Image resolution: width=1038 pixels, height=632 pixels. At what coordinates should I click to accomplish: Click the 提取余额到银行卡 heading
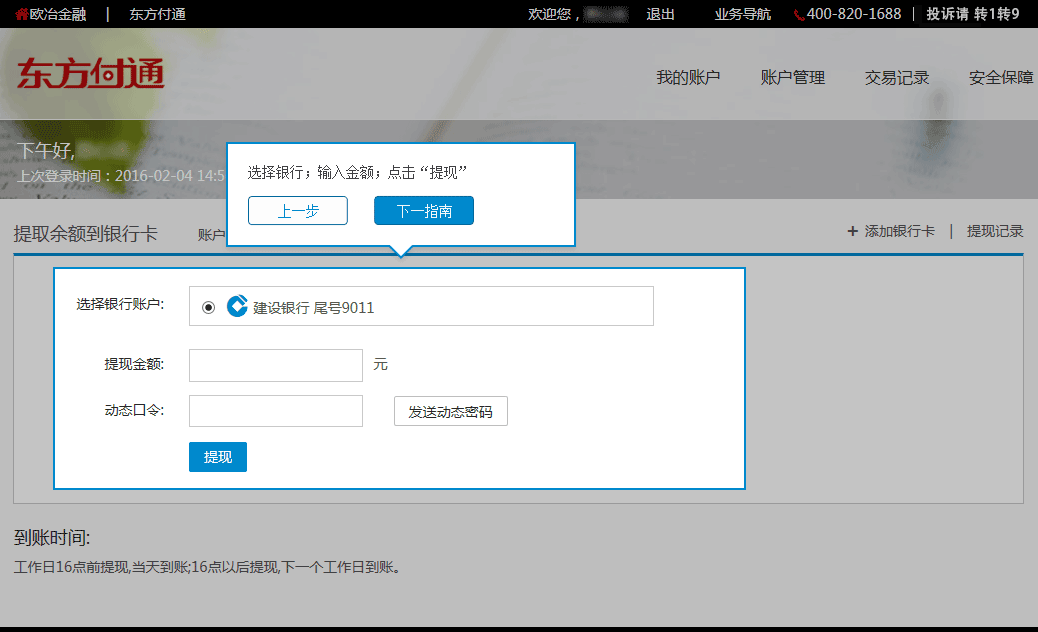pyautogui.click(x=85, y=233)
